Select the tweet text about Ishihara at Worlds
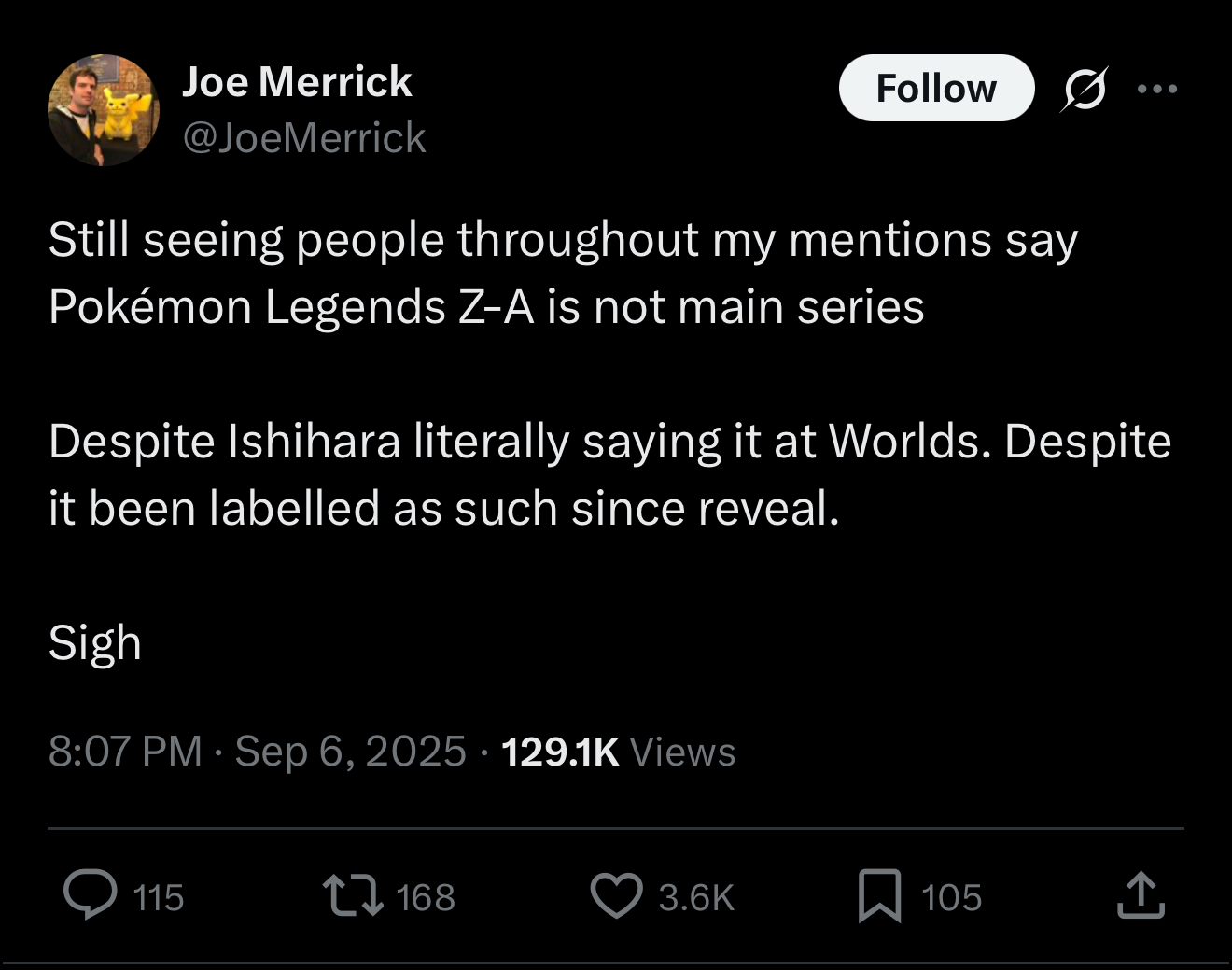The image size is (1232, 970). pos(609,474)
